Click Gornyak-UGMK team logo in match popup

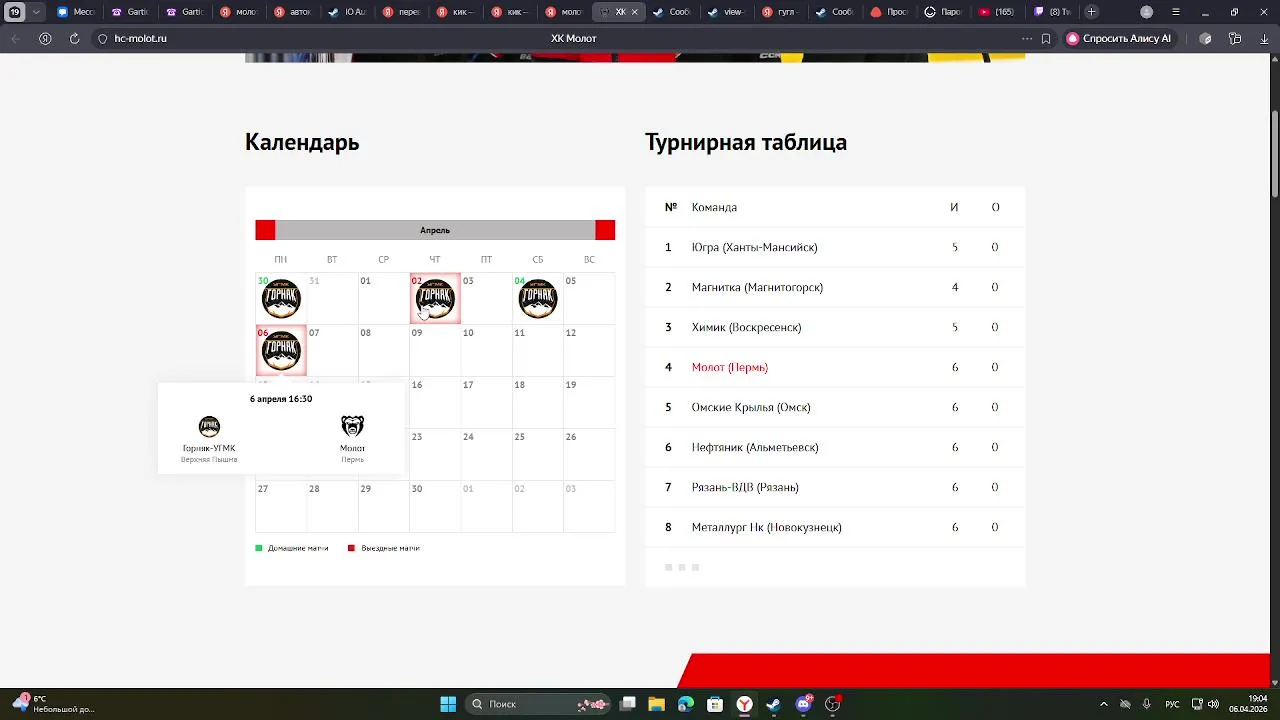(209, 427)
